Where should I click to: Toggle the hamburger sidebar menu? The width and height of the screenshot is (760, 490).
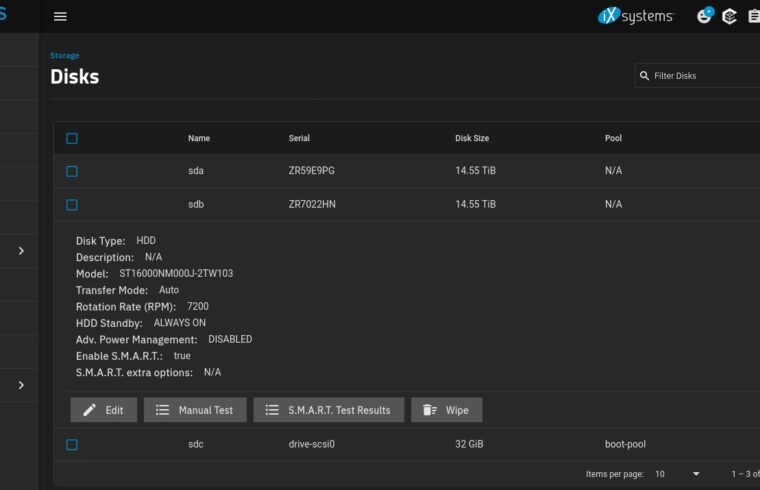[61, 17]
